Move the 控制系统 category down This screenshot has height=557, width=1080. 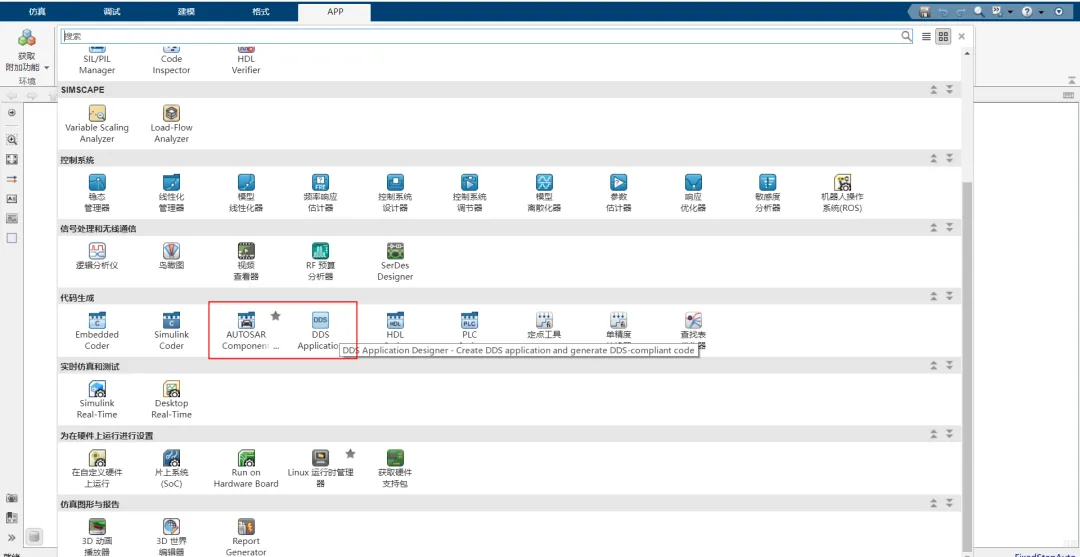pos(949,159)
